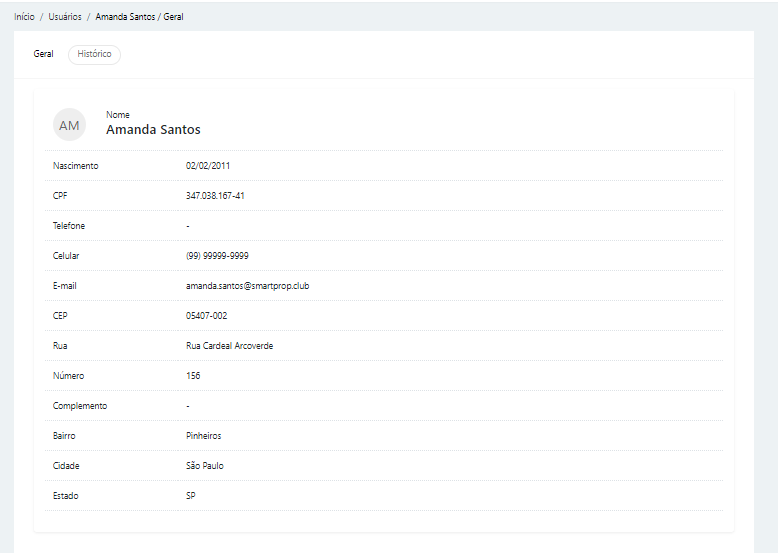
Task: Select the CPF value 347.038.167-41
Action: click(x=215, y=196)
